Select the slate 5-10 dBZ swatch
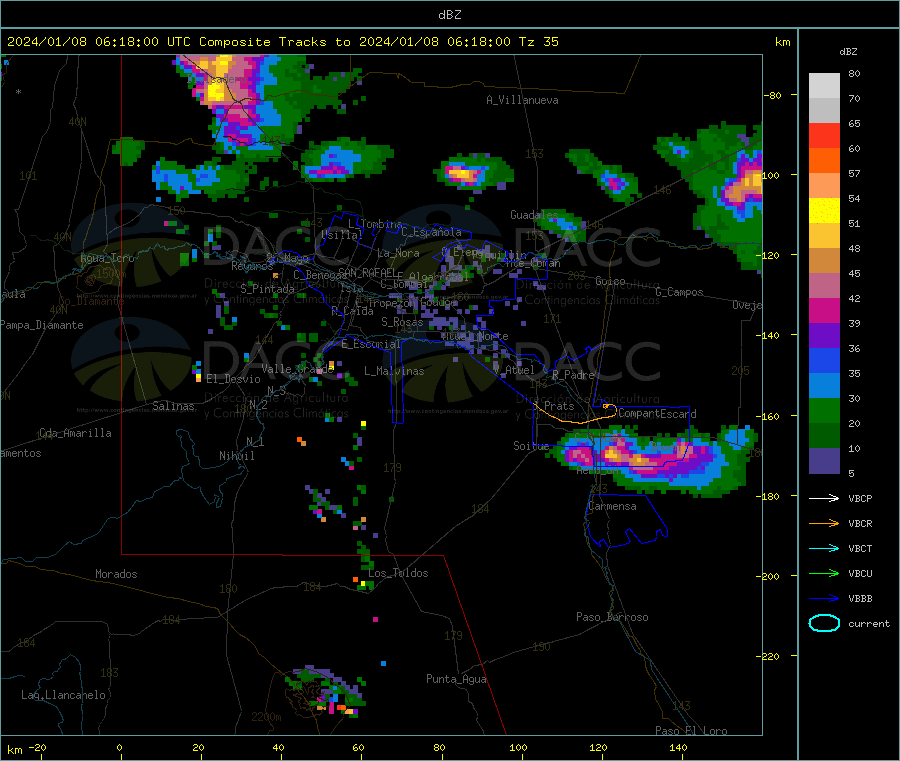 pyautogui.click(x=824, y=461)
